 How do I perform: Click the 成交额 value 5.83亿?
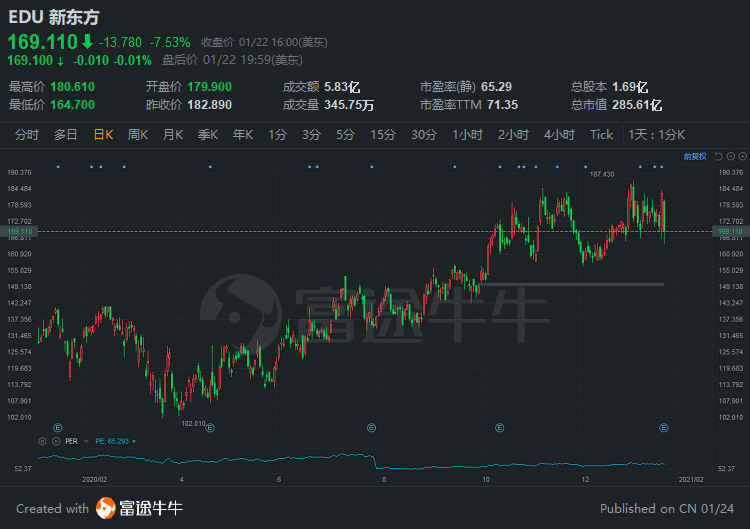point(342,87)
